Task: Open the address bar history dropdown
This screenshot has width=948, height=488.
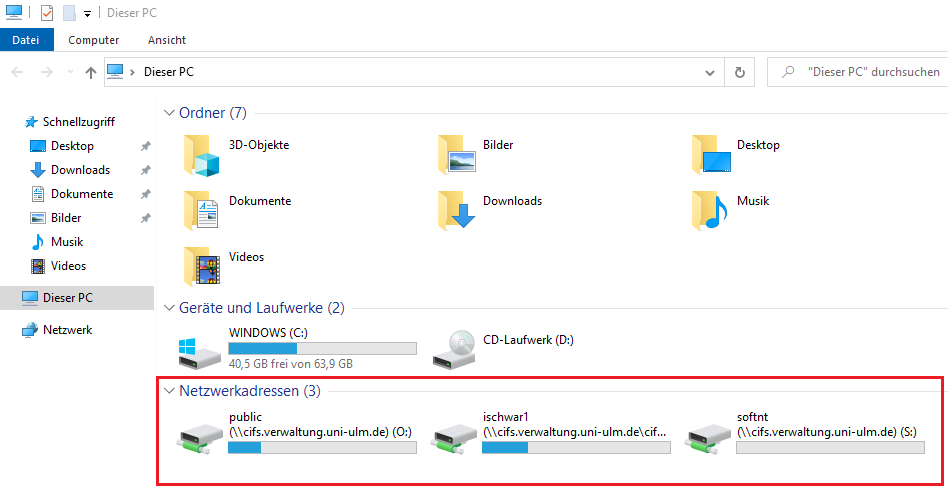Action: [x=710, y=72]
